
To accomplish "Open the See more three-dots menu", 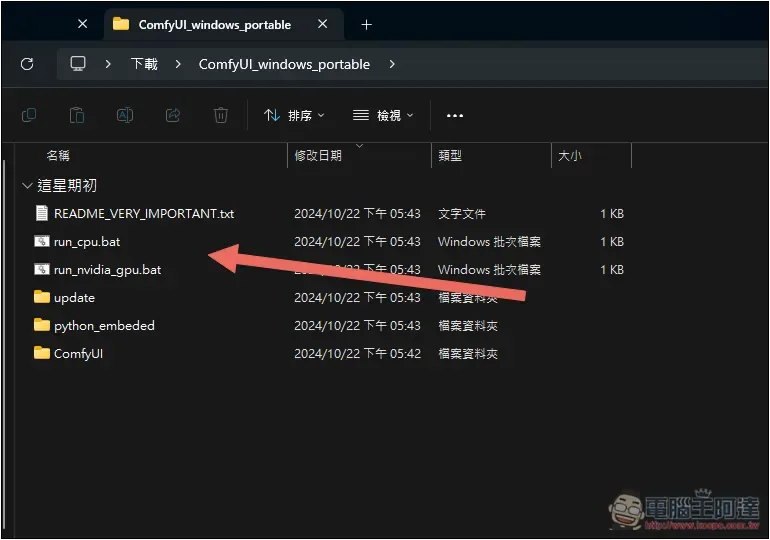I will [x=455, y=115].
